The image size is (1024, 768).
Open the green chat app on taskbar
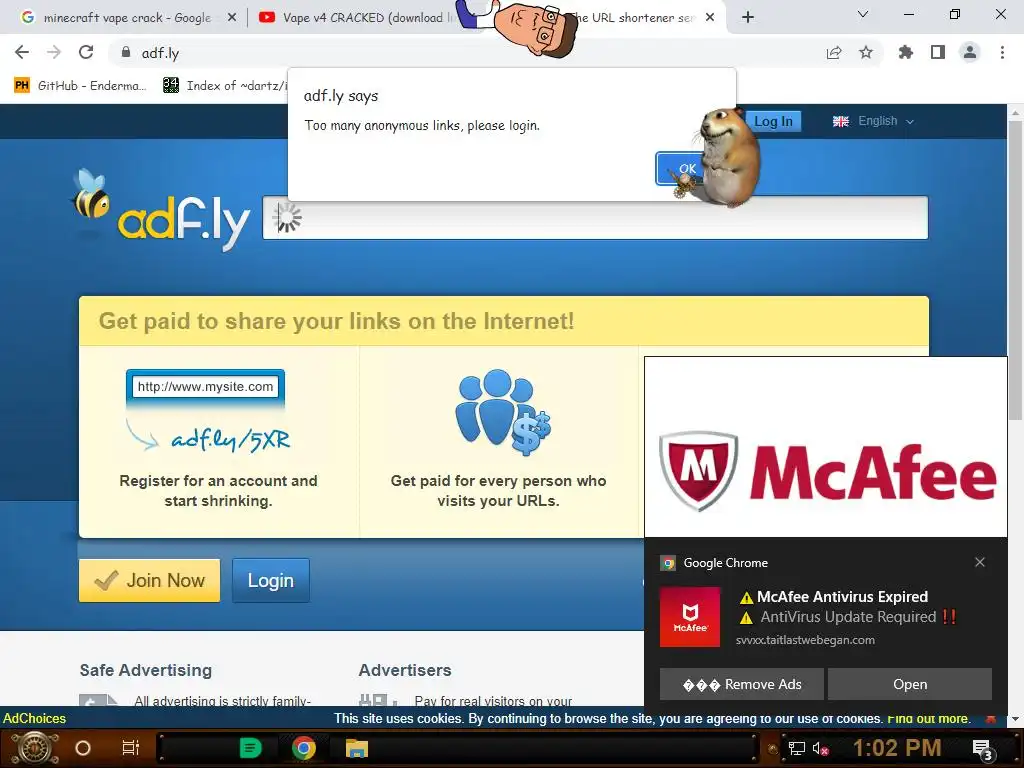click(x=250, y=748)
